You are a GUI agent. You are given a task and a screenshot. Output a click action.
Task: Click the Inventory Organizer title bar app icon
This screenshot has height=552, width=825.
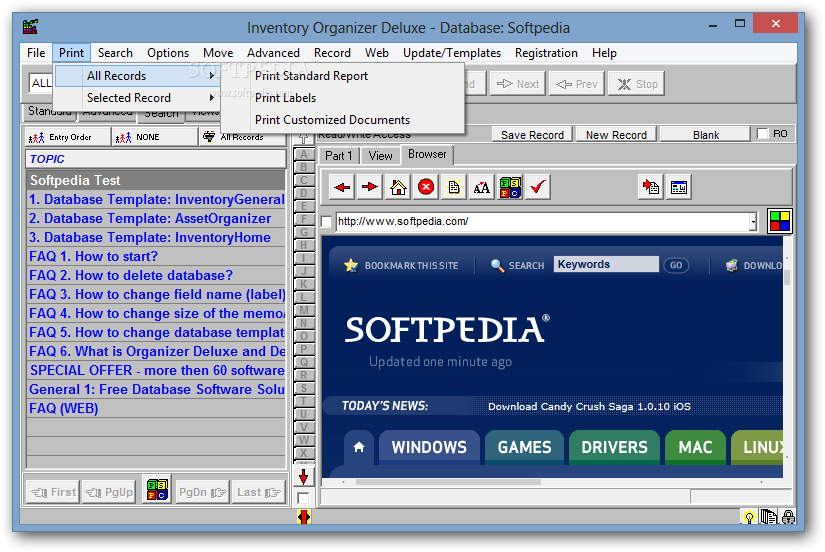31,26
